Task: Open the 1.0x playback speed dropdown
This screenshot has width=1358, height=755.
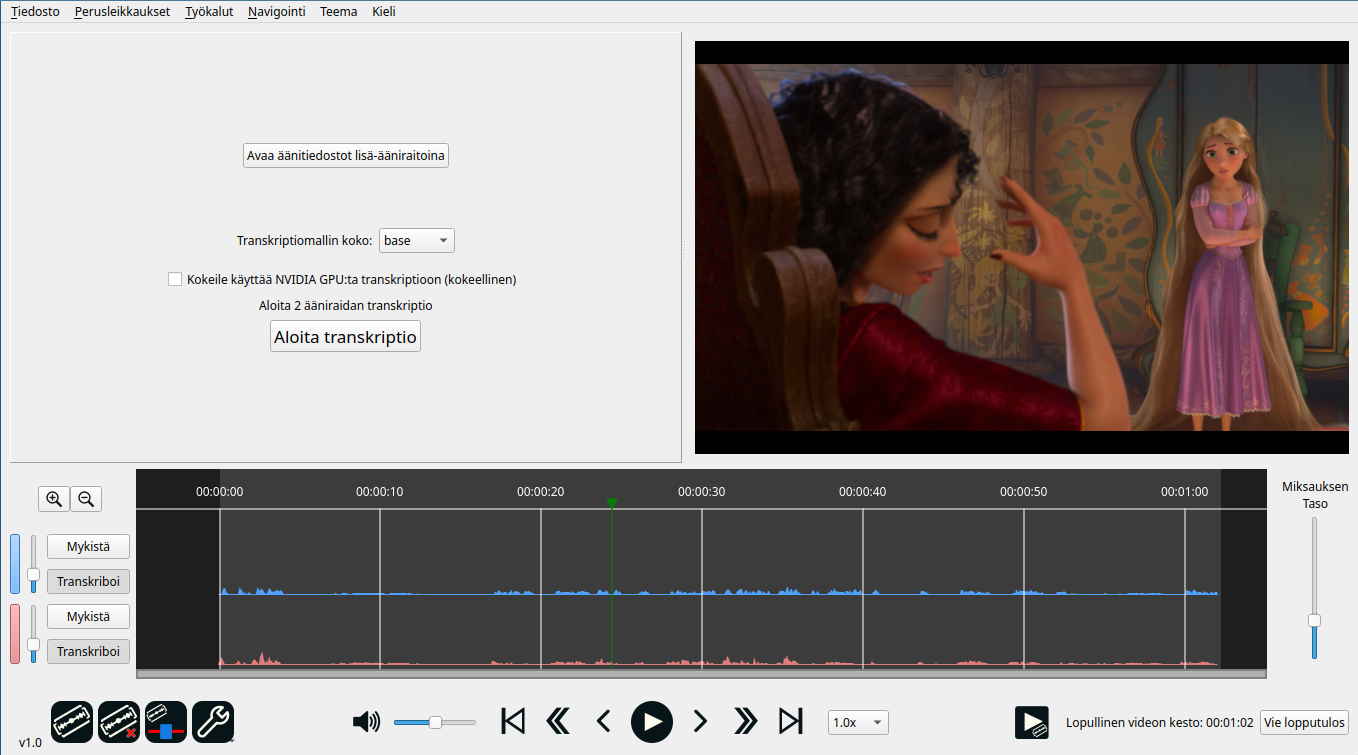Action: 858,722
